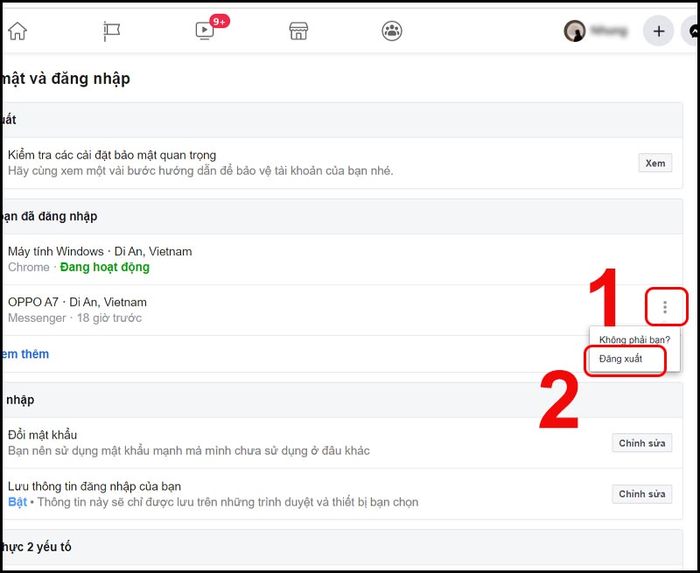Click the "em thêm" see more link
700x573 pixels.
(25, 354)
